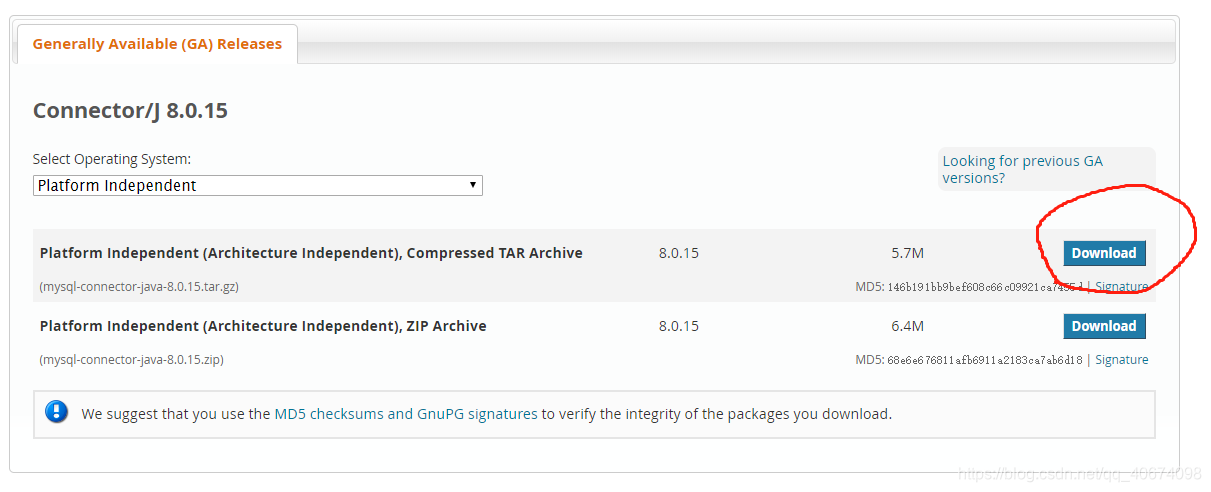1211x492 pixels.
Task: Click the blue exclamation info icon
Action: [x=57, y=412]
